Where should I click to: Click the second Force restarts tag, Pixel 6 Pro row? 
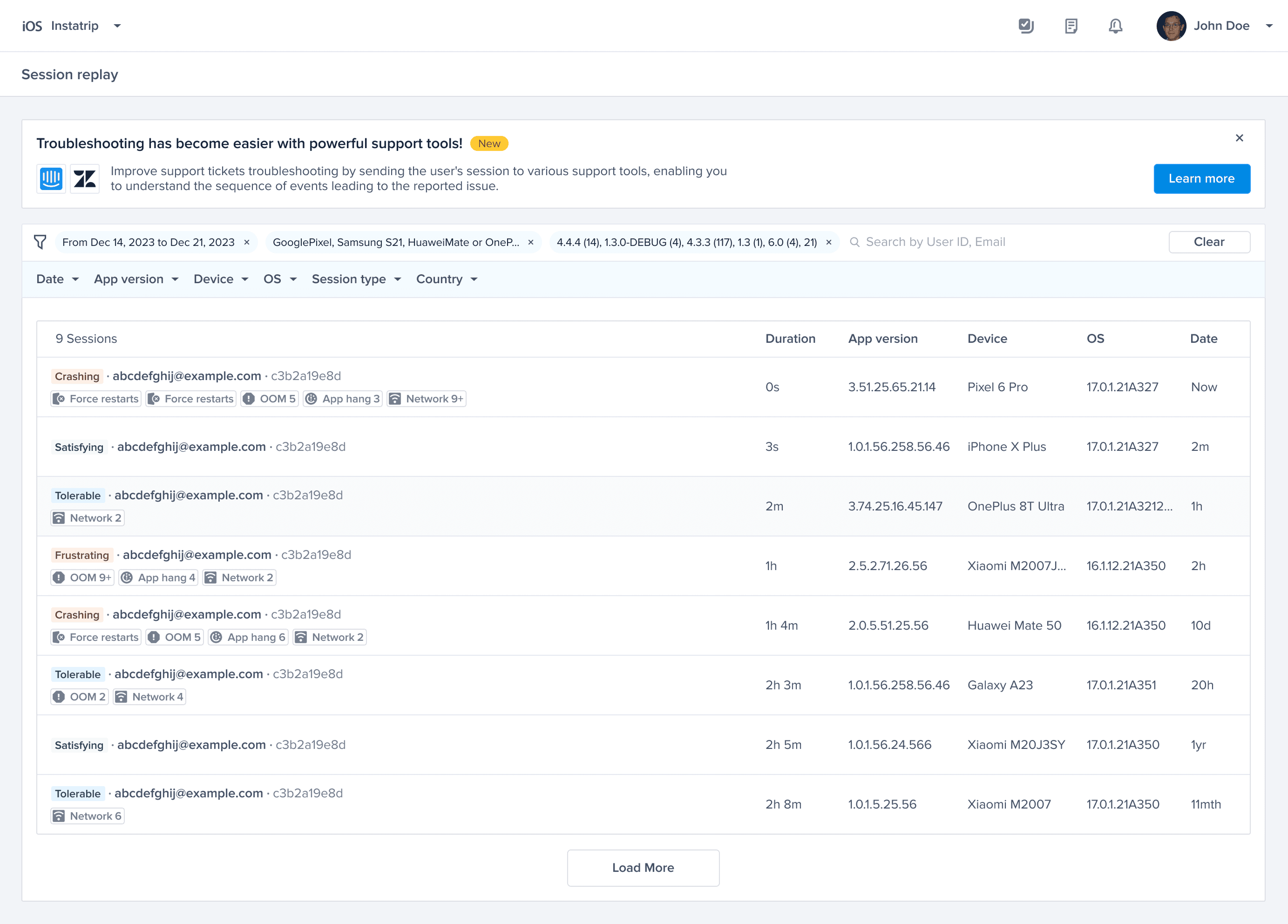(x=191, y=399)
